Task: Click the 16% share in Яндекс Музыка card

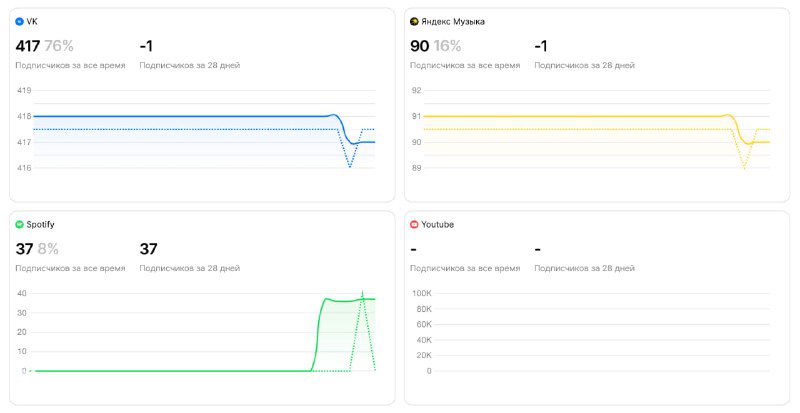Action: point(448,45)
